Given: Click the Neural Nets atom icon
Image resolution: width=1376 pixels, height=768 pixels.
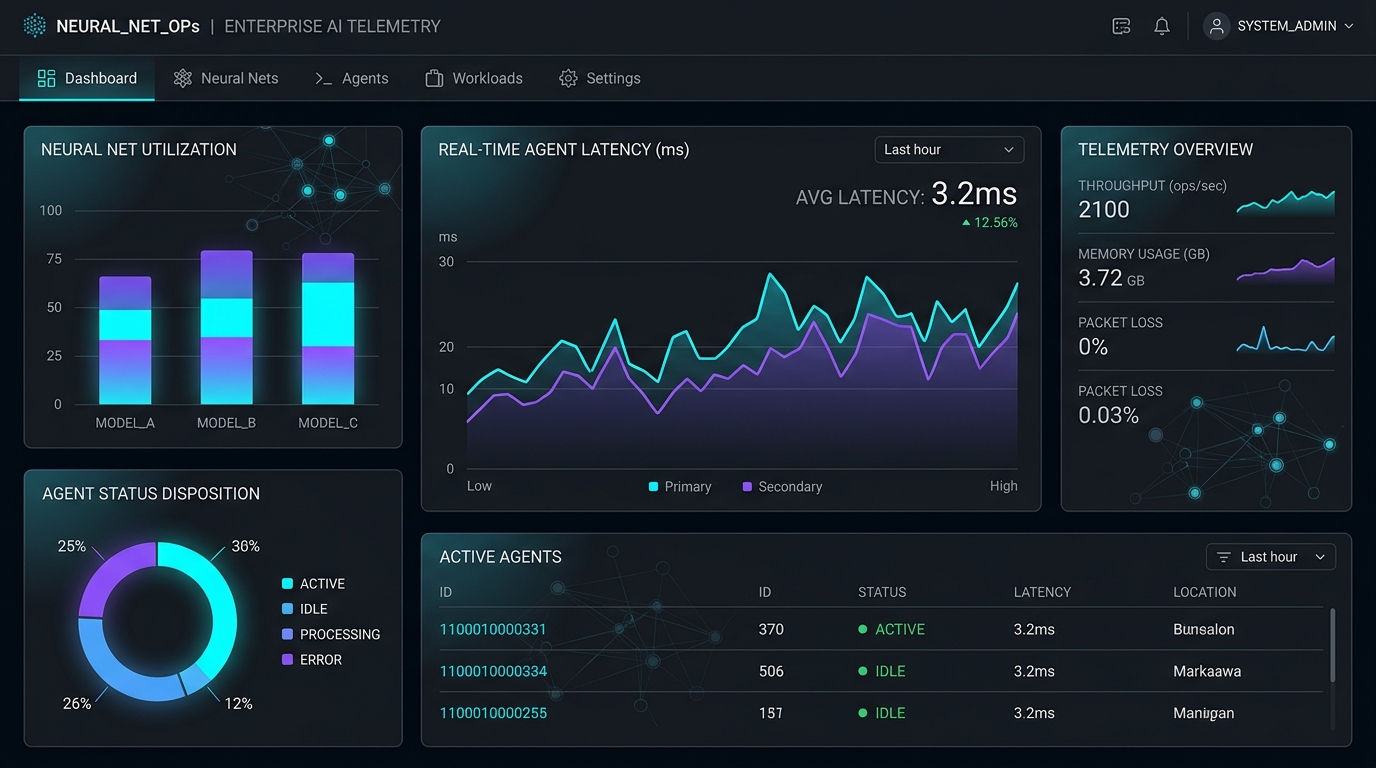Looking at the screenshot, I should point(182,78).
